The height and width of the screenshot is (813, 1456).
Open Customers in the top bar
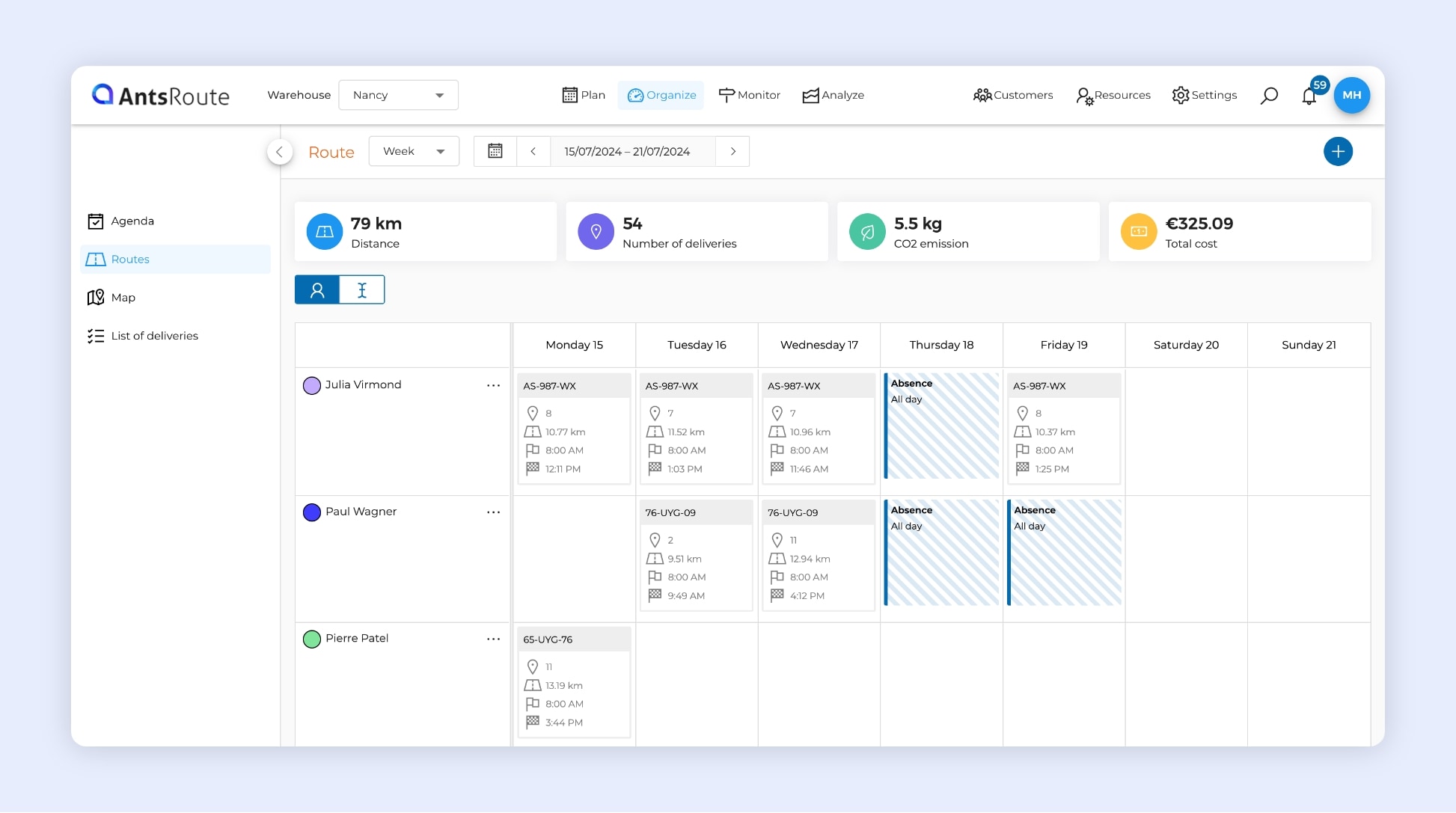[1013, 96]
